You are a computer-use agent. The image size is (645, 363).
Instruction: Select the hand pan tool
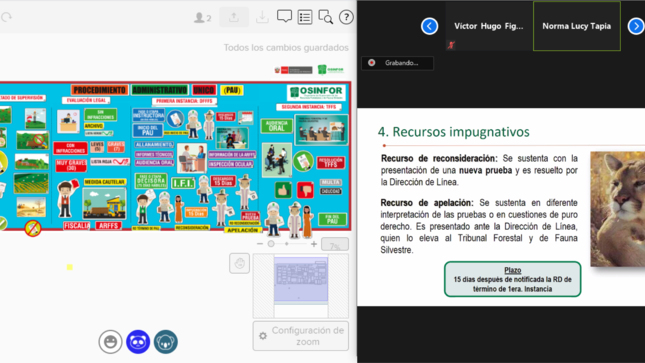pyautogui.click(x=239, y=263)
